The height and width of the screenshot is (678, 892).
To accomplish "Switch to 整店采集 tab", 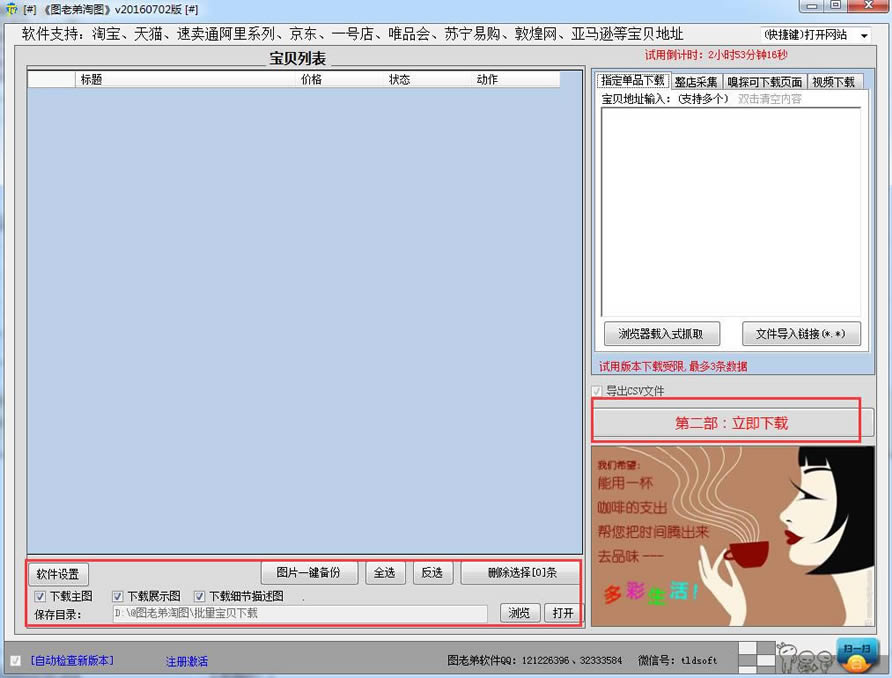I will 696,82.
